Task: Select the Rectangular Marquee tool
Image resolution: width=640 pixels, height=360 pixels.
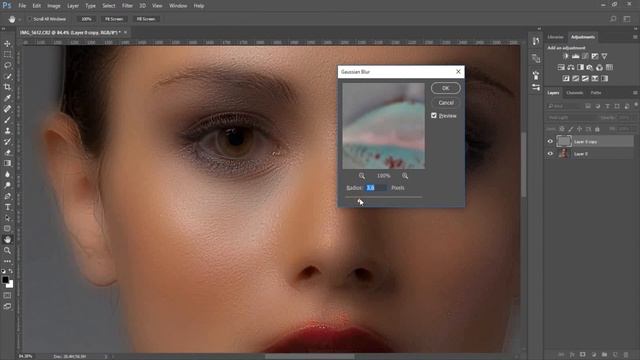Action: point(7,54)
